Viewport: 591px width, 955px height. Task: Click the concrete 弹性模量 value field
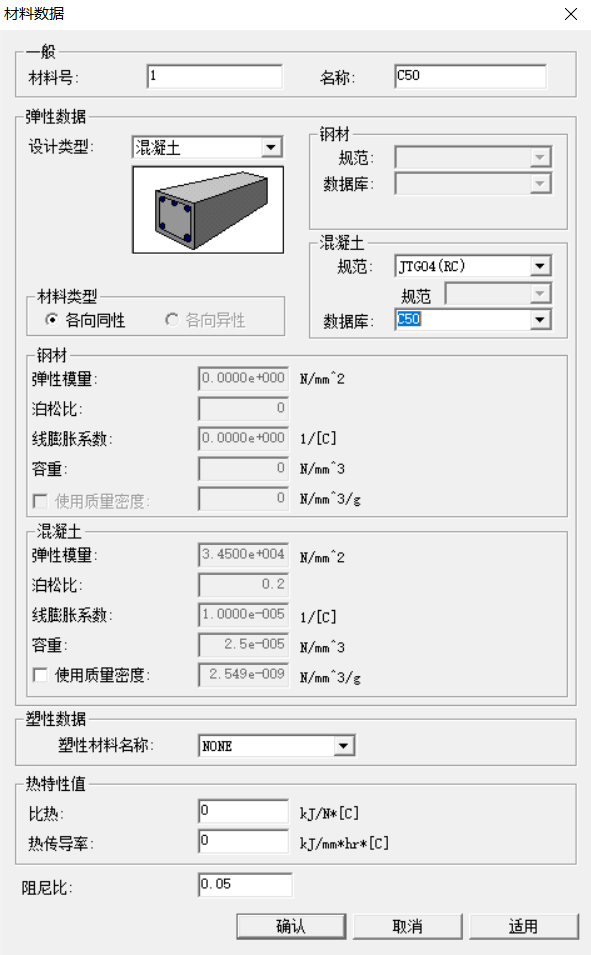pyautogui.click(x=244, y=554)
